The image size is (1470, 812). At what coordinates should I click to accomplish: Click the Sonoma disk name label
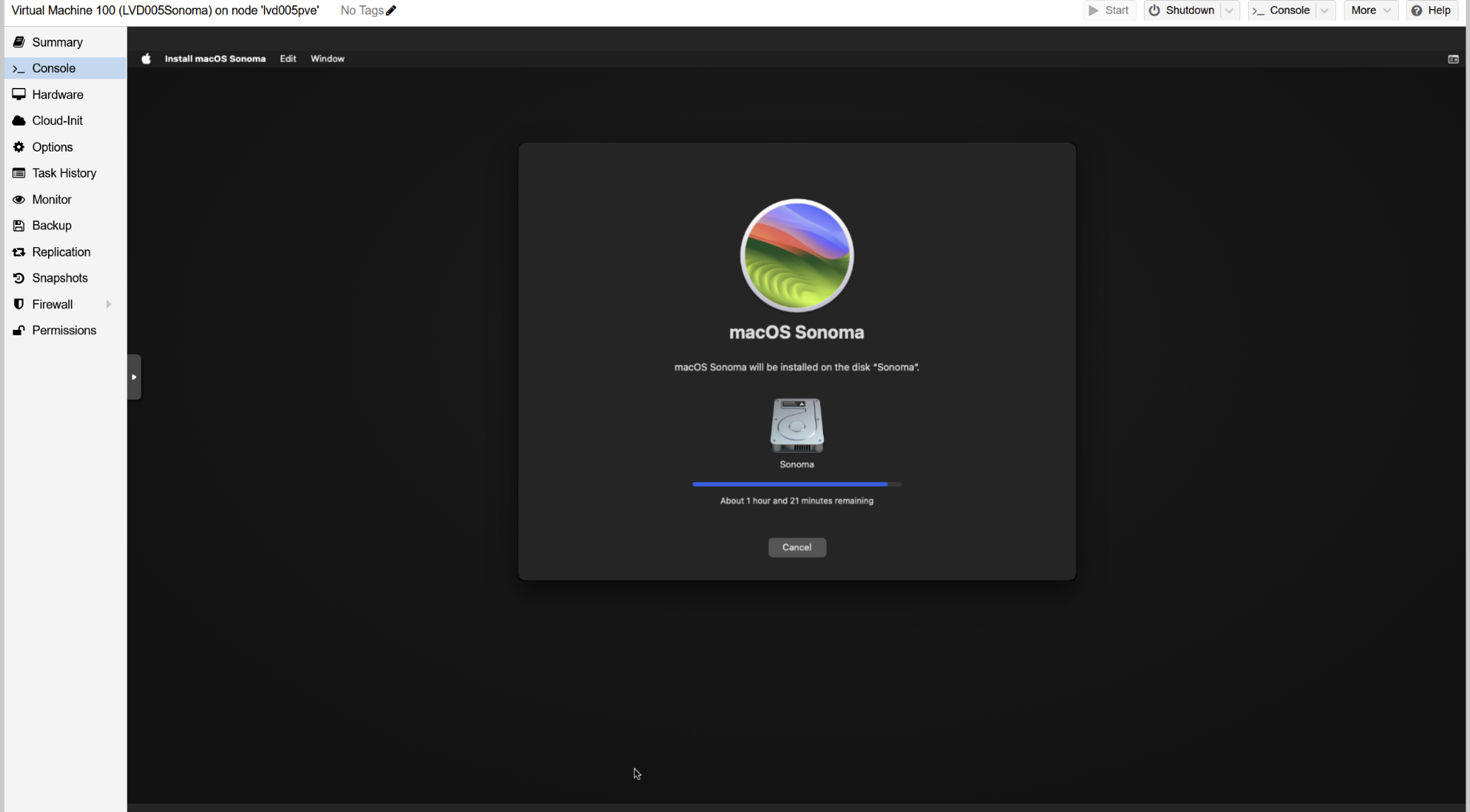tap(797, 465)
